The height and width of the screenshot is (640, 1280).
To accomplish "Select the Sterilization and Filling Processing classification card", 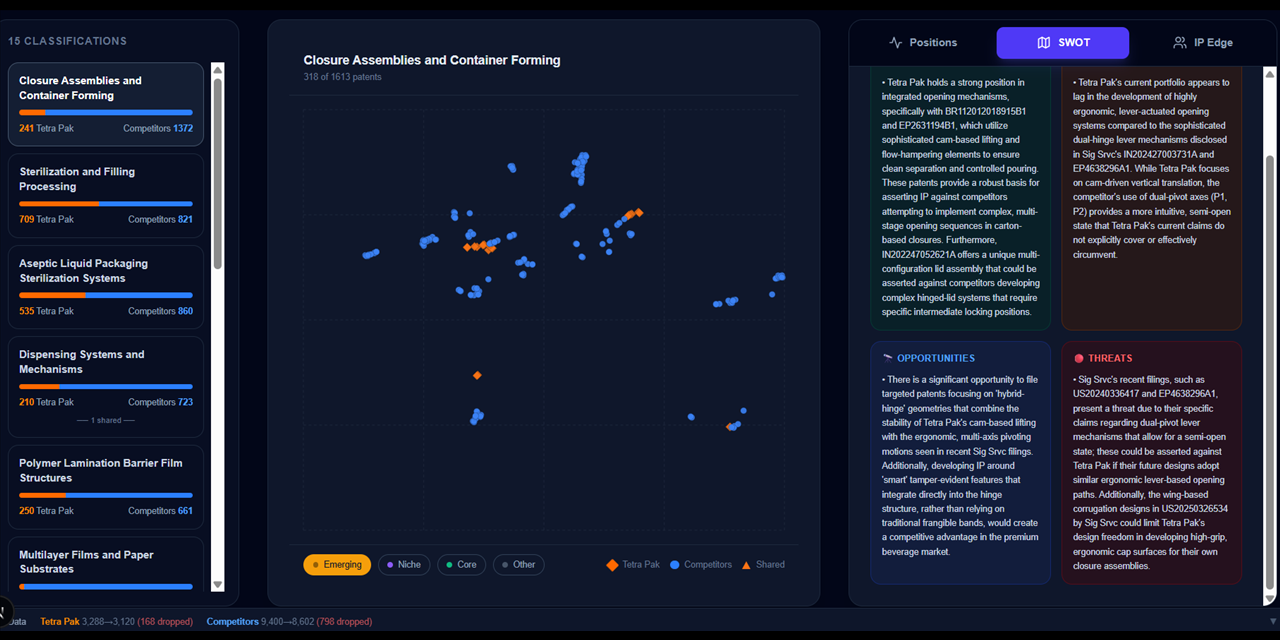I will [x=105, y=194].
